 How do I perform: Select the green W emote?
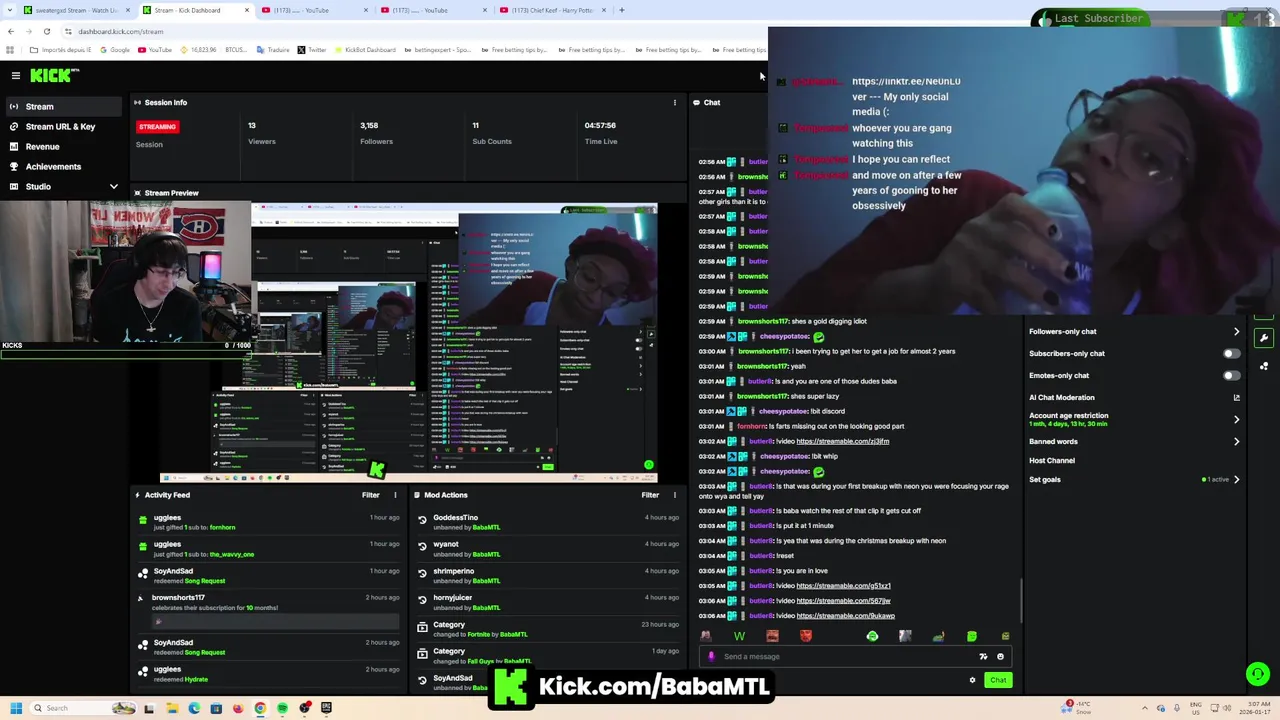pos(739,636)
